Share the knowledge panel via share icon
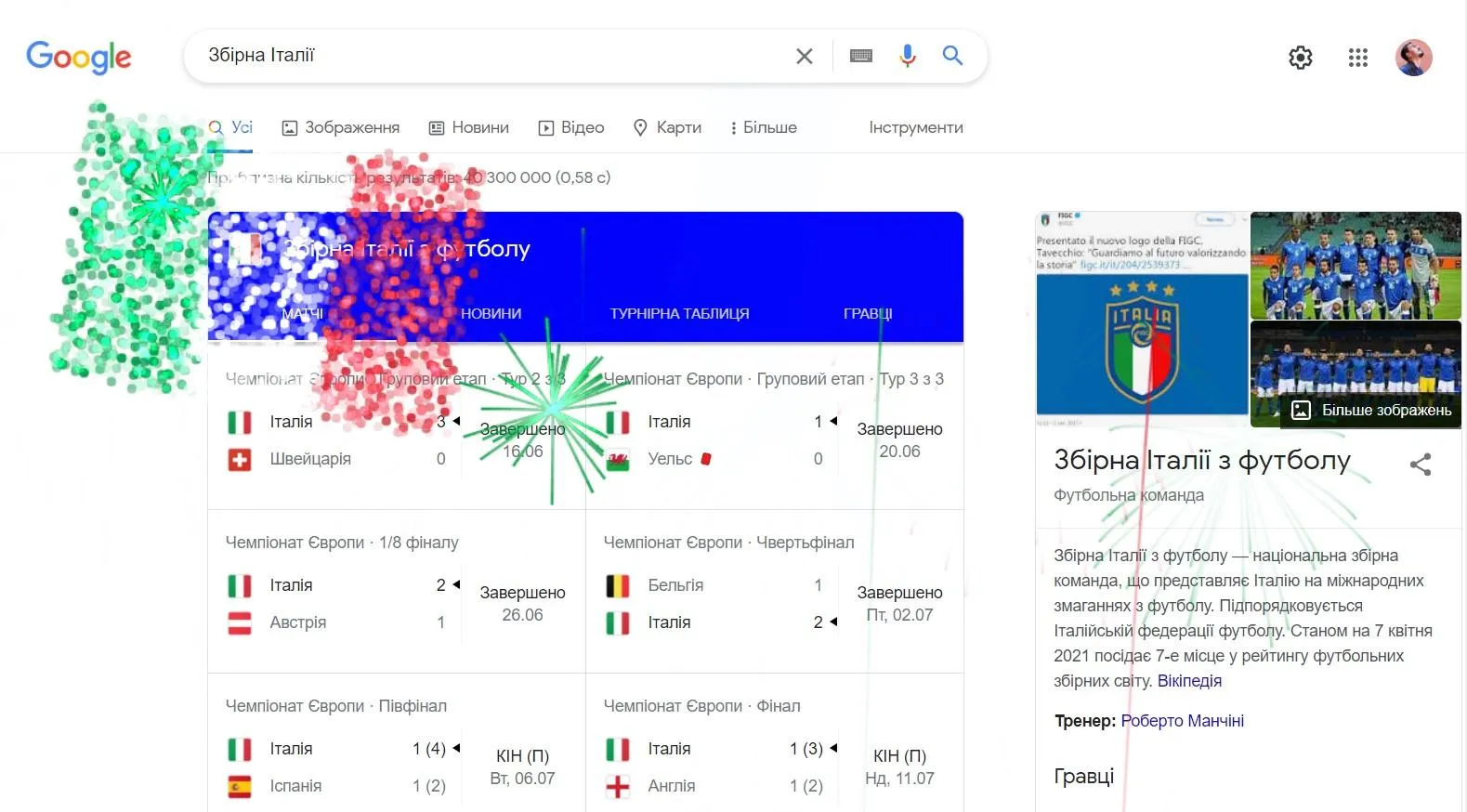This screenshot has width=1467, height=812. [x=1421, y=465]
